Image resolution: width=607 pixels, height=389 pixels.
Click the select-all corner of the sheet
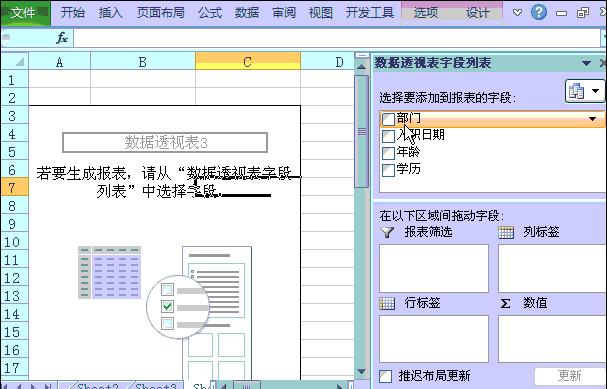15,61
